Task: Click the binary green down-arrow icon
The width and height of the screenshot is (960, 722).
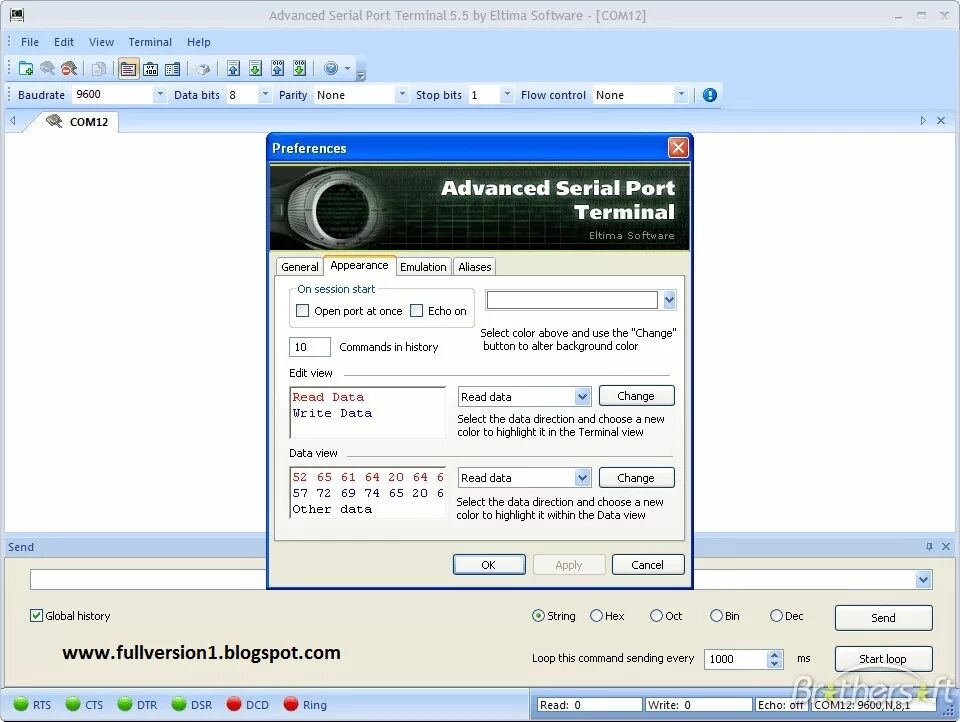Action: point(299,68)
